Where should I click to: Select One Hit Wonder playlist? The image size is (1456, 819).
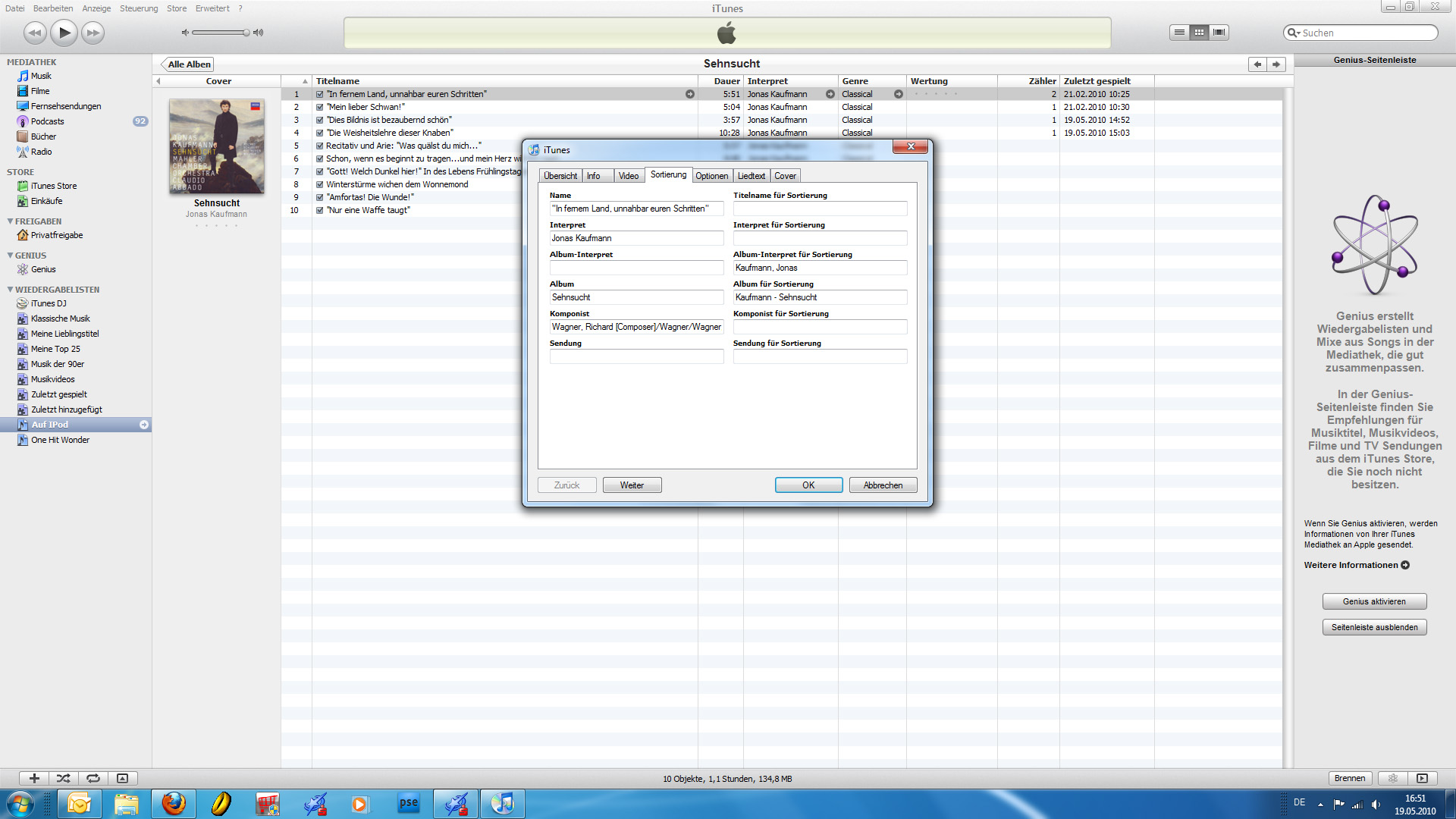(x=60, y=440)
